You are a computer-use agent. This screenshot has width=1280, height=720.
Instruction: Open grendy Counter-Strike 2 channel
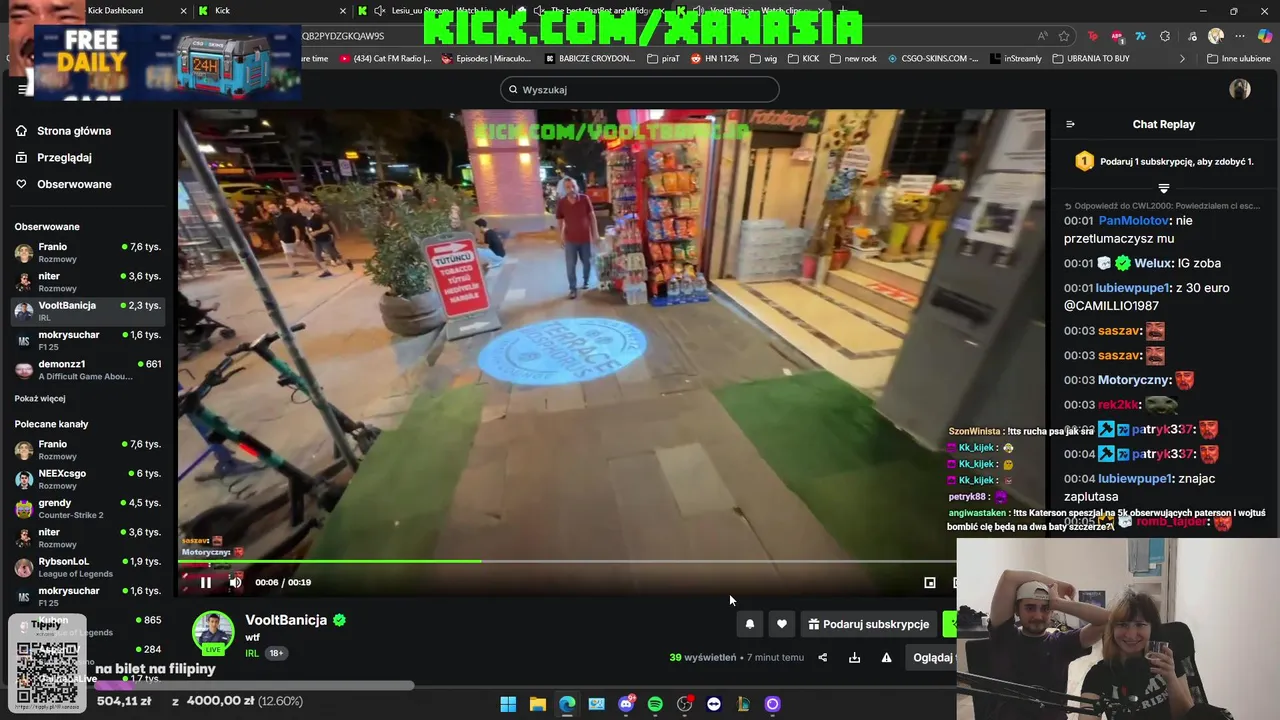[87, 508]
